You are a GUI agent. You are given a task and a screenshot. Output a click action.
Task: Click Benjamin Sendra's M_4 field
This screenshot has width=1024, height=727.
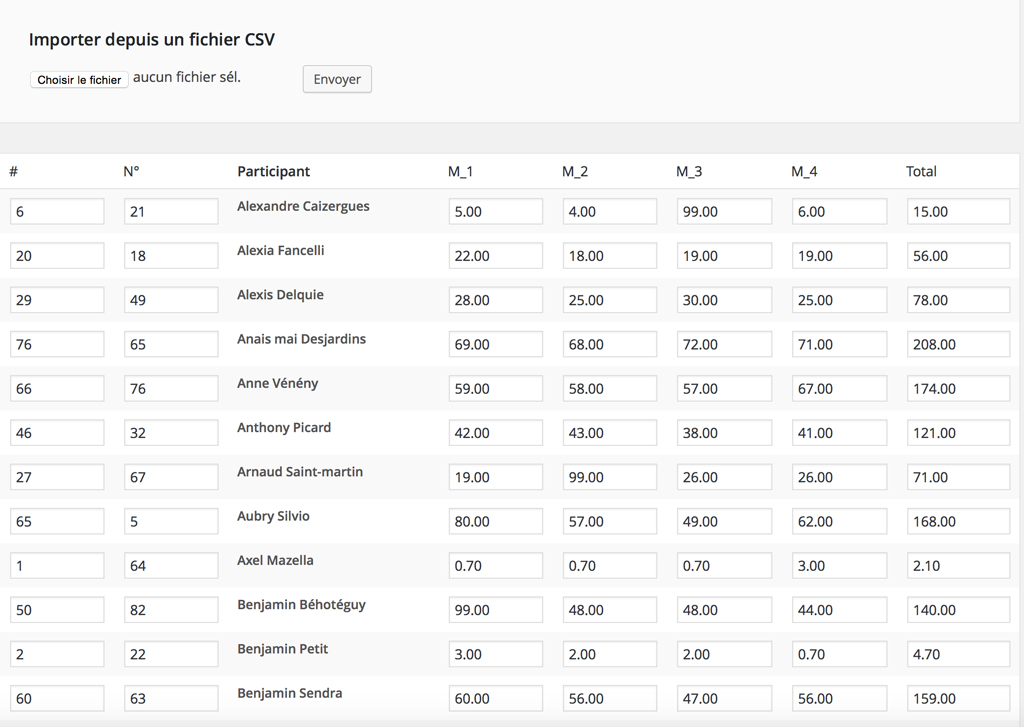pyautogui.click(x=838, y=699)
